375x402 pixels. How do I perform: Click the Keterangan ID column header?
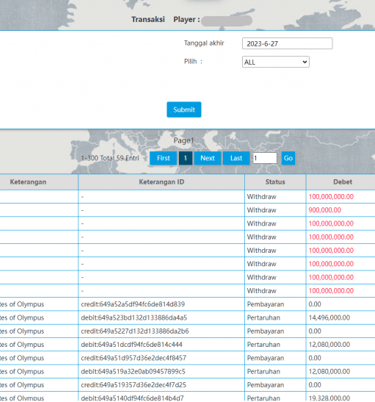click(x=161, y=182)
